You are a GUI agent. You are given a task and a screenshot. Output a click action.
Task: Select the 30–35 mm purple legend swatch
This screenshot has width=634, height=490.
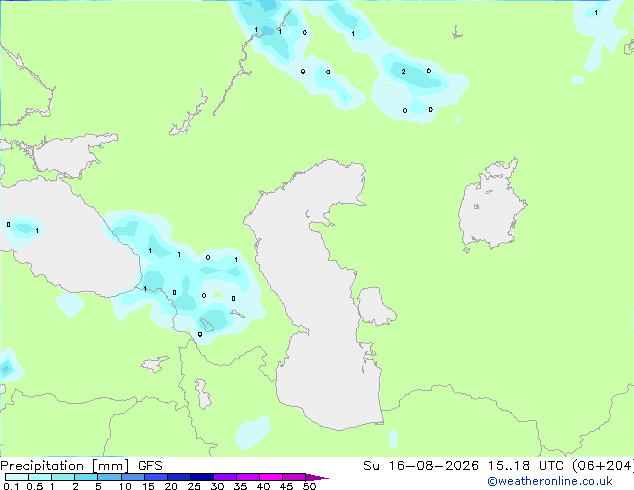[224, 477]
